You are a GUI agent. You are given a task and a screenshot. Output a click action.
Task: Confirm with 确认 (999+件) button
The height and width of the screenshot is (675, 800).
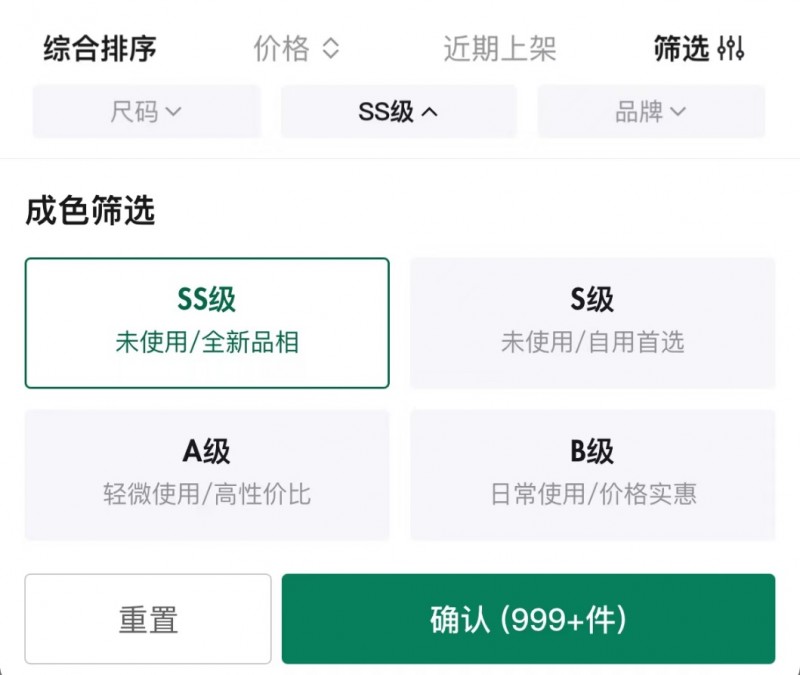(528, 619)
